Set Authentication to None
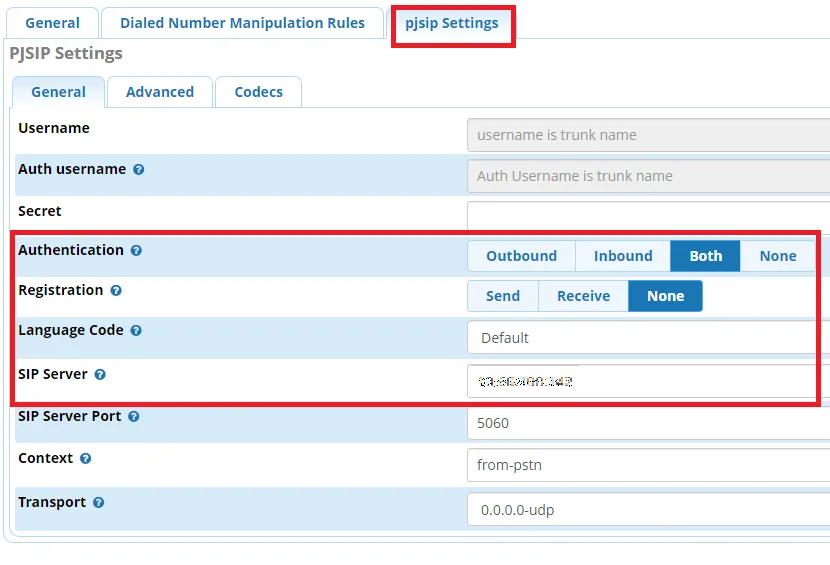Screen dimensions: 830x565 [778, 256]
